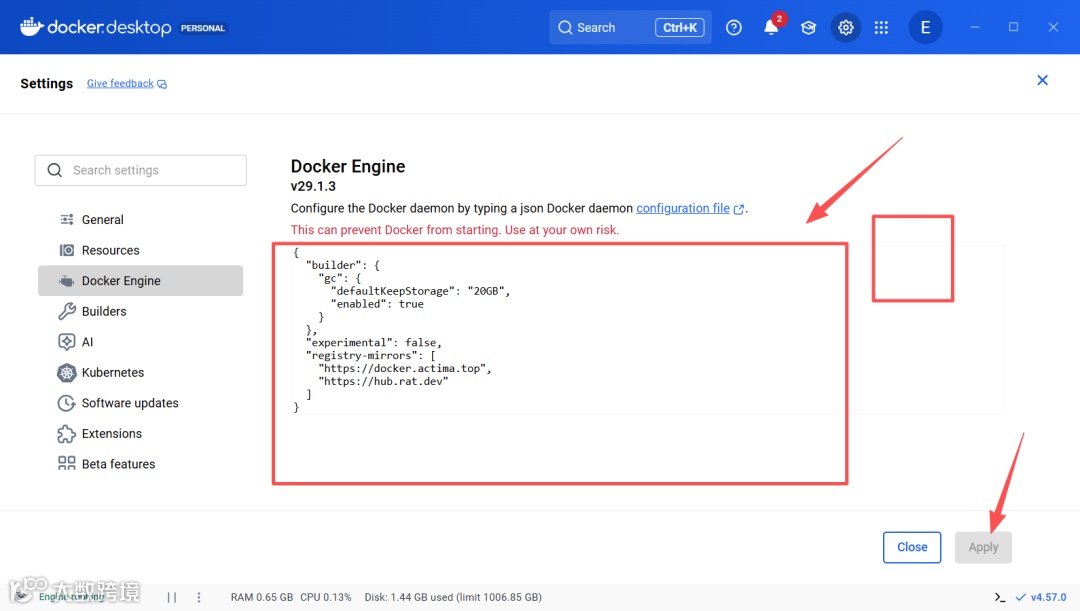1080x611 pixels.
Task: Open the apps grid icon
Action: tap(881, 28)
